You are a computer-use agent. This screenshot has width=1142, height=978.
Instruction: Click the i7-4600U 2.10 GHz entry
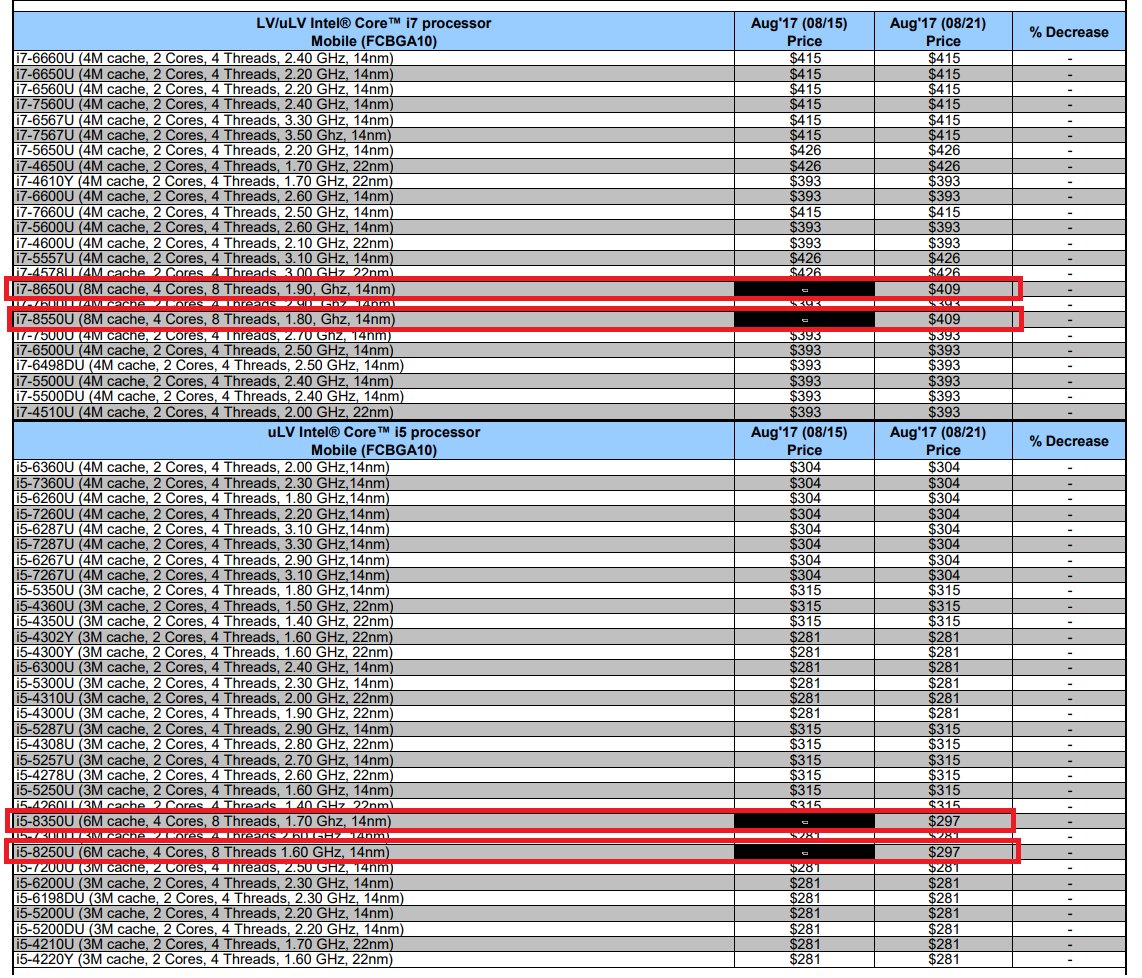205,243
